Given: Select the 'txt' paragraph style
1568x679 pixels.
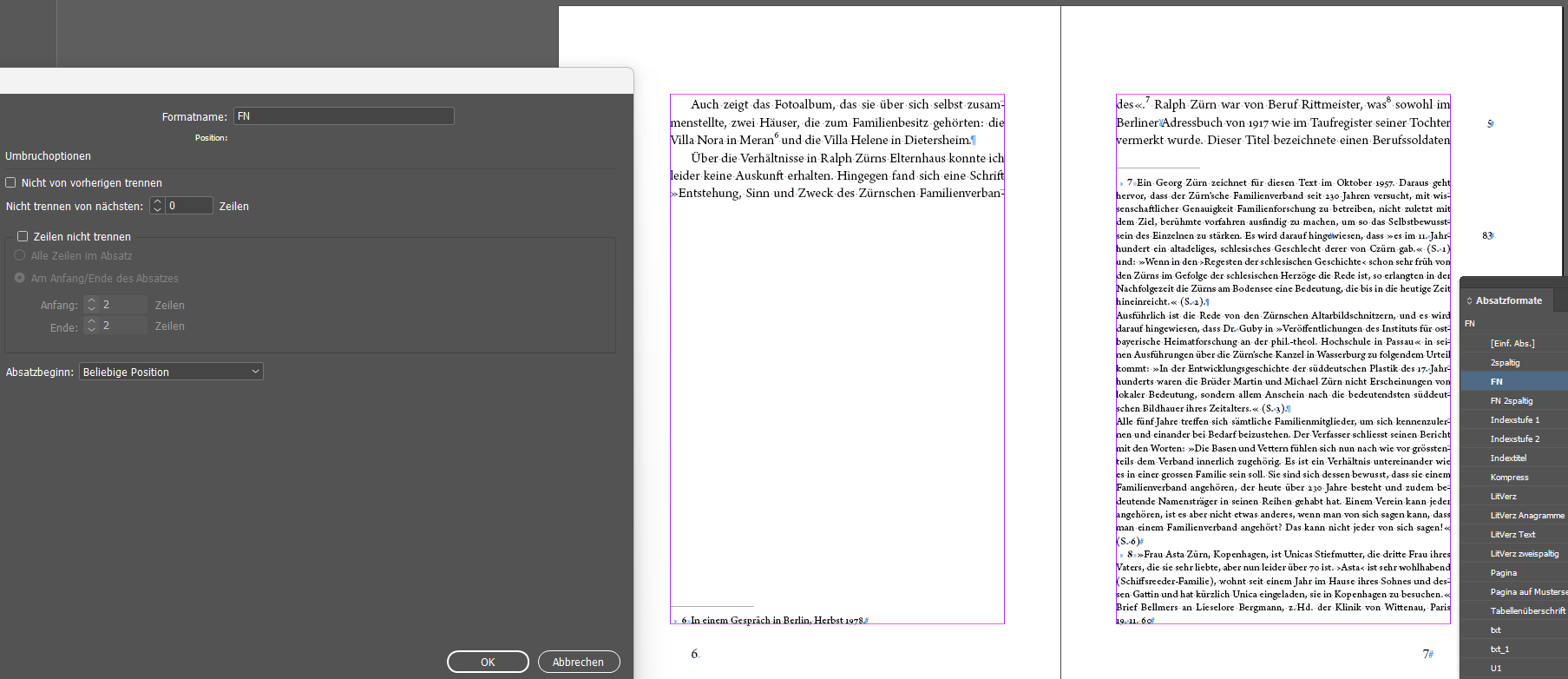Looking at the screenshot, I should (x=1514, y=630).
